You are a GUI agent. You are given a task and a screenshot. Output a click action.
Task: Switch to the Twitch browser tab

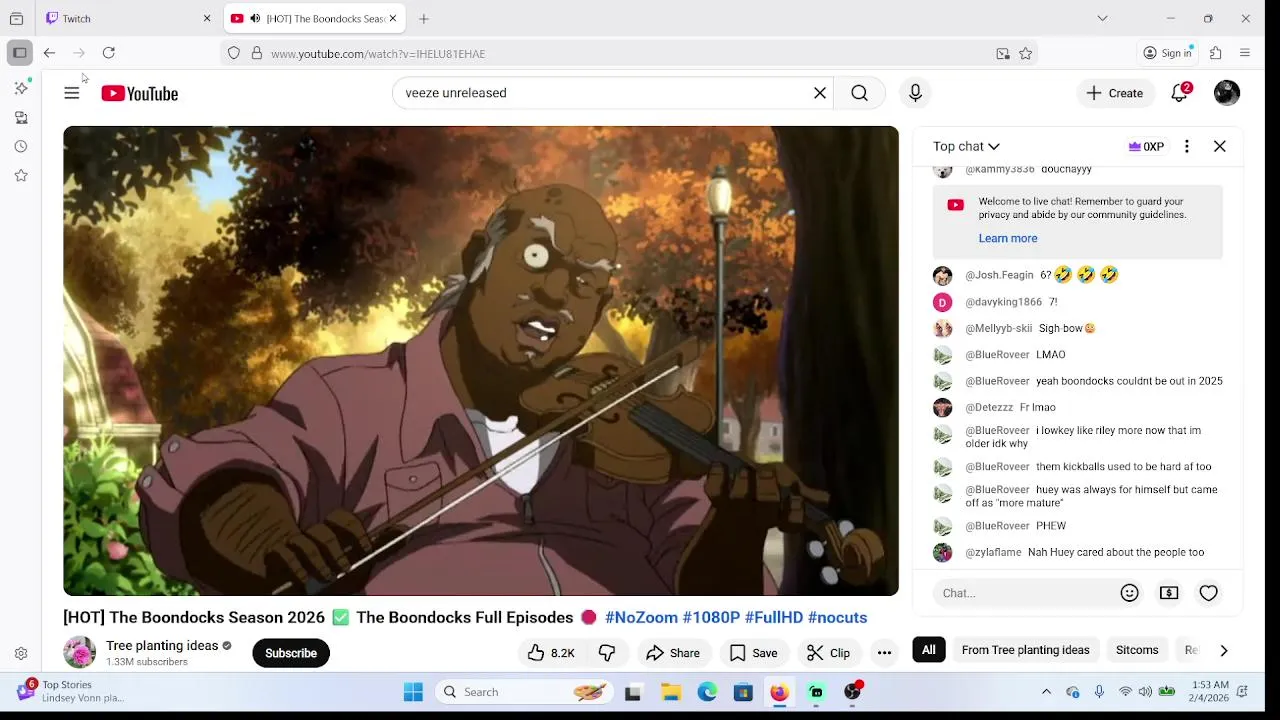[x=122, y=18]
